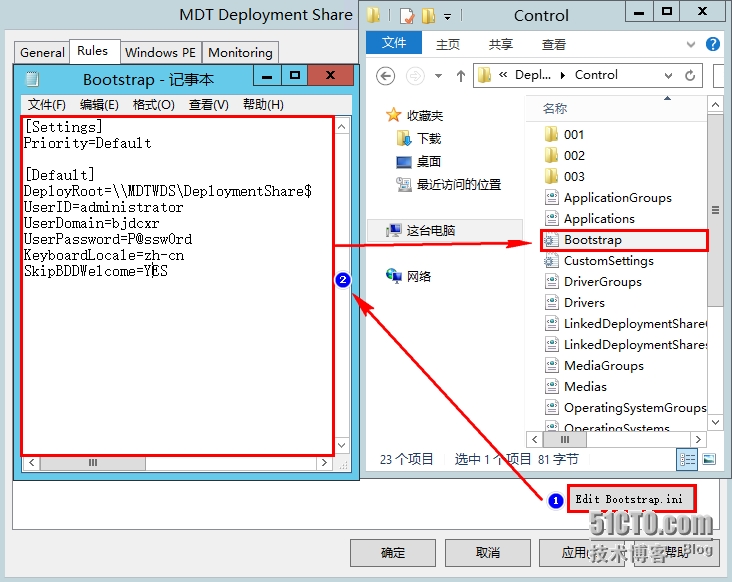The image size is (732, 582).
Task: Open the 共享 ribbon tab
Action: pyautogui.click(x=500, y=44)
